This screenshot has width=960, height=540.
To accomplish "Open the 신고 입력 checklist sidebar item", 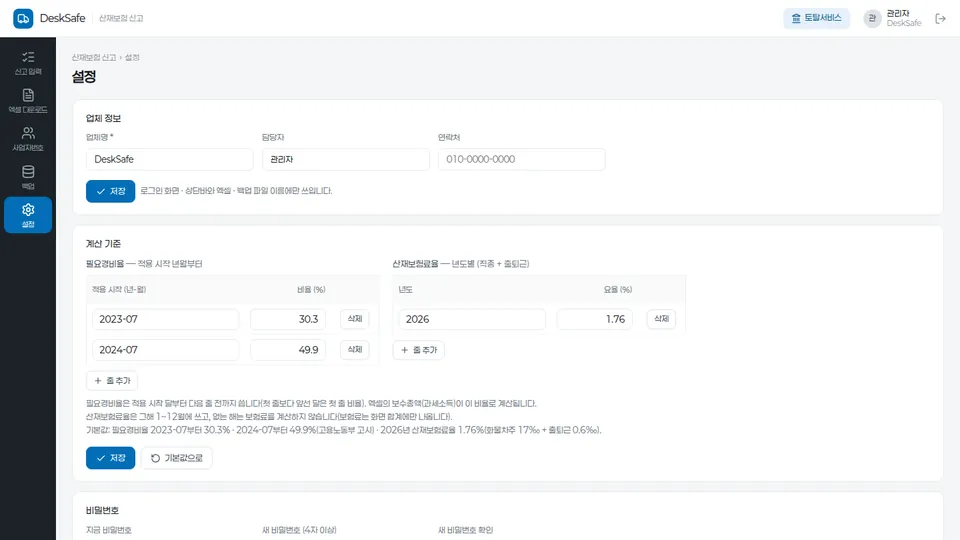I will click(28, 64).
